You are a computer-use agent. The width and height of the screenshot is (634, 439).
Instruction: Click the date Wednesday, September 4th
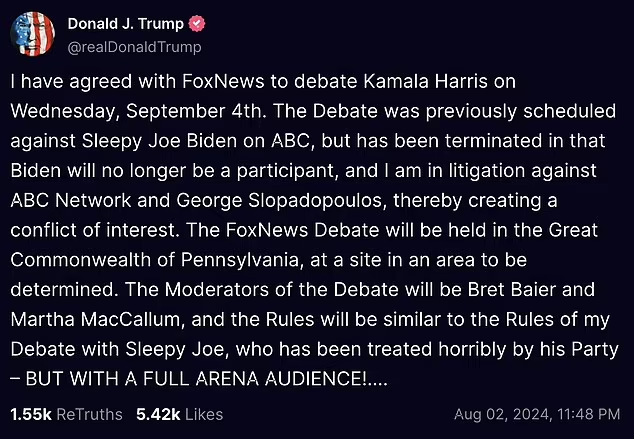(x=138, y=111)
